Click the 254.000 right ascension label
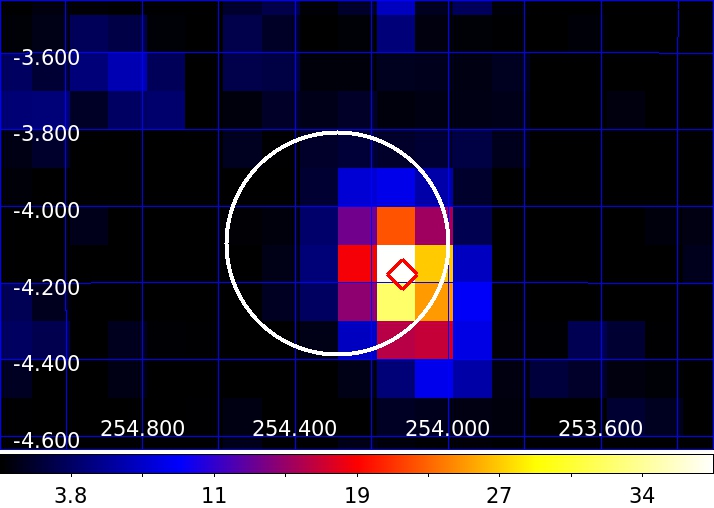The height and width of the screenshot is (508, 714). pyautogui.click(x=447, y=428)
